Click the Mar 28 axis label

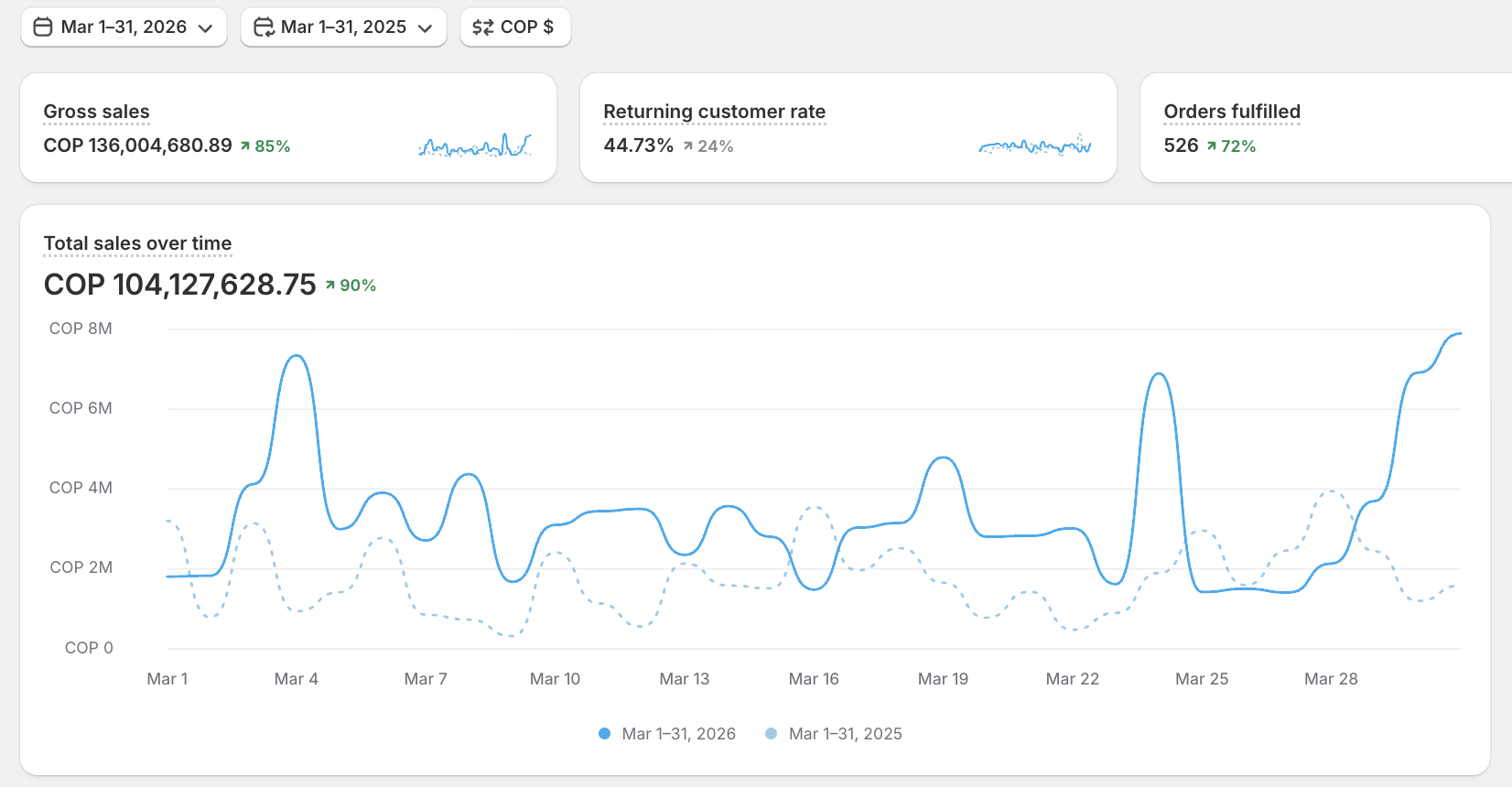(x=1331, y=679)
